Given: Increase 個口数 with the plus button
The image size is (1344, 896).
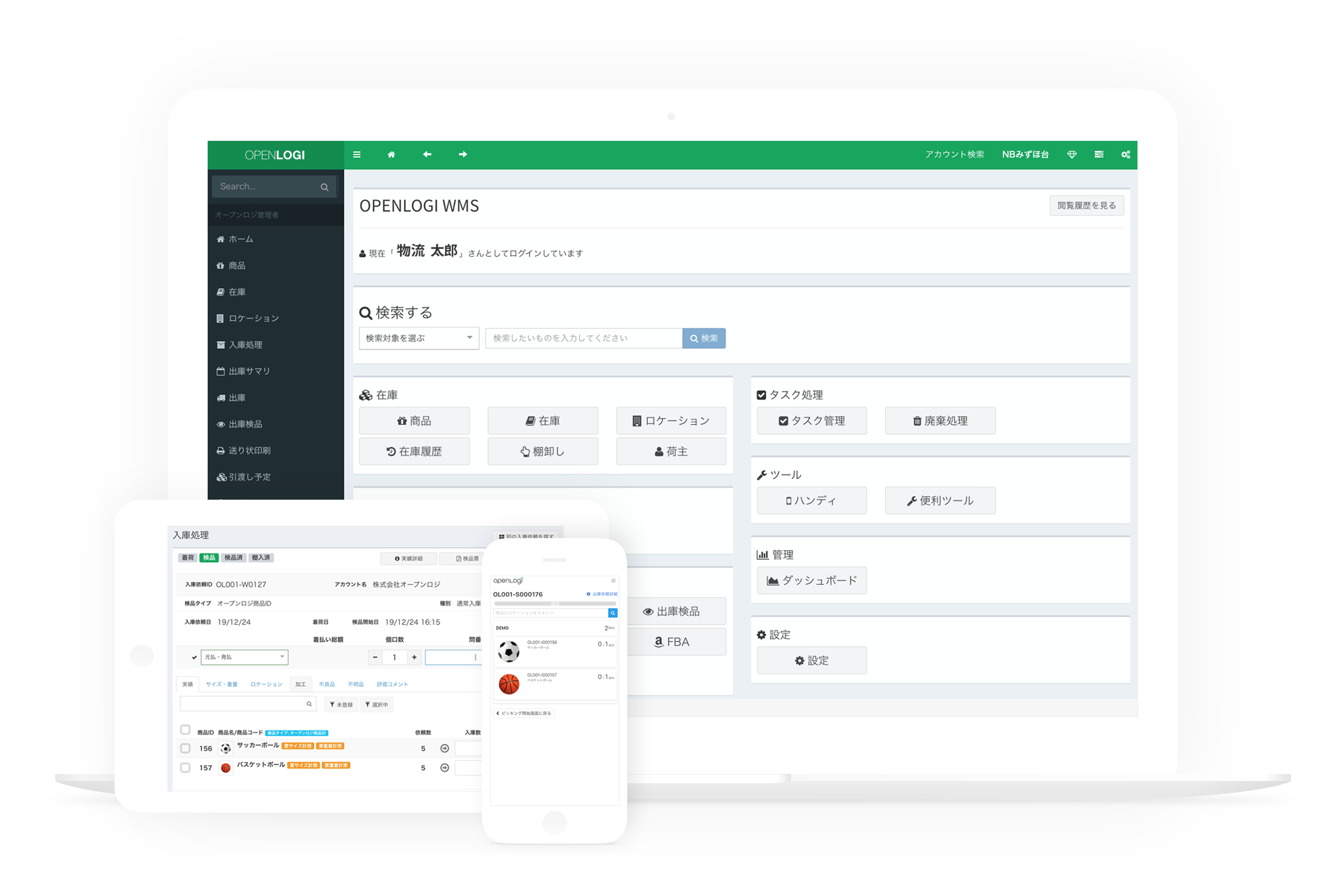Looking at the screenshot, I should point(414,657).
